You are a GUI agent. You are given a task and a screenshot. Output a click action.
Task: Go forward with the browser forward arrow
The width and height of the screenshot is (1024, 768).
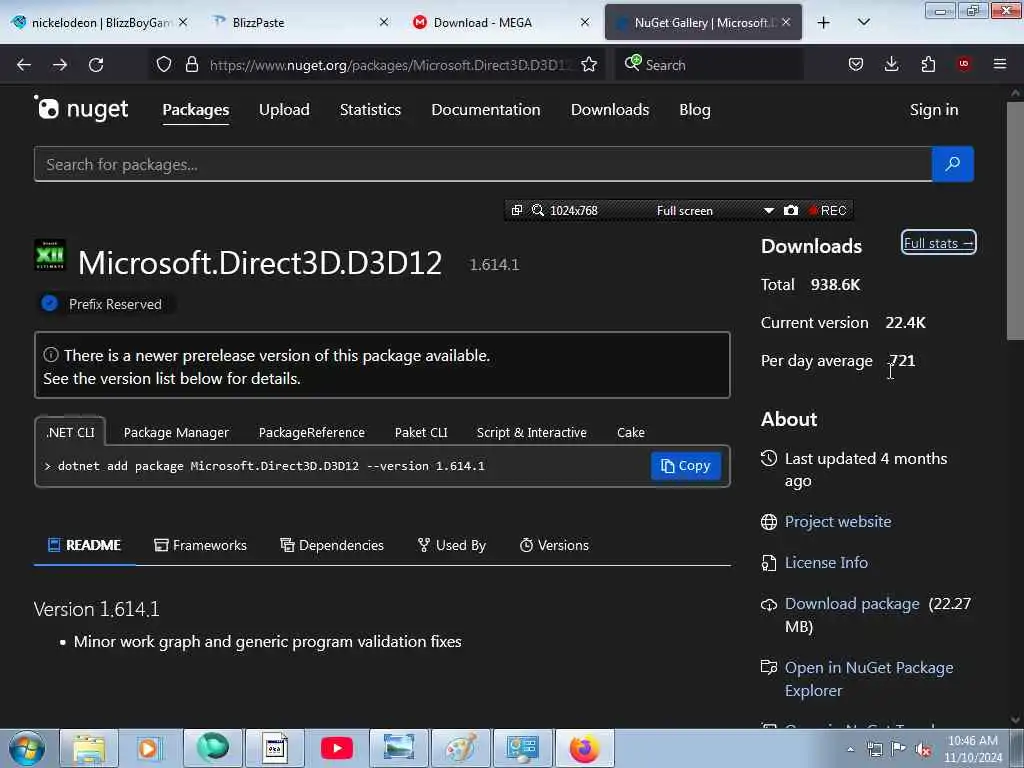click(x=60, y=65)
